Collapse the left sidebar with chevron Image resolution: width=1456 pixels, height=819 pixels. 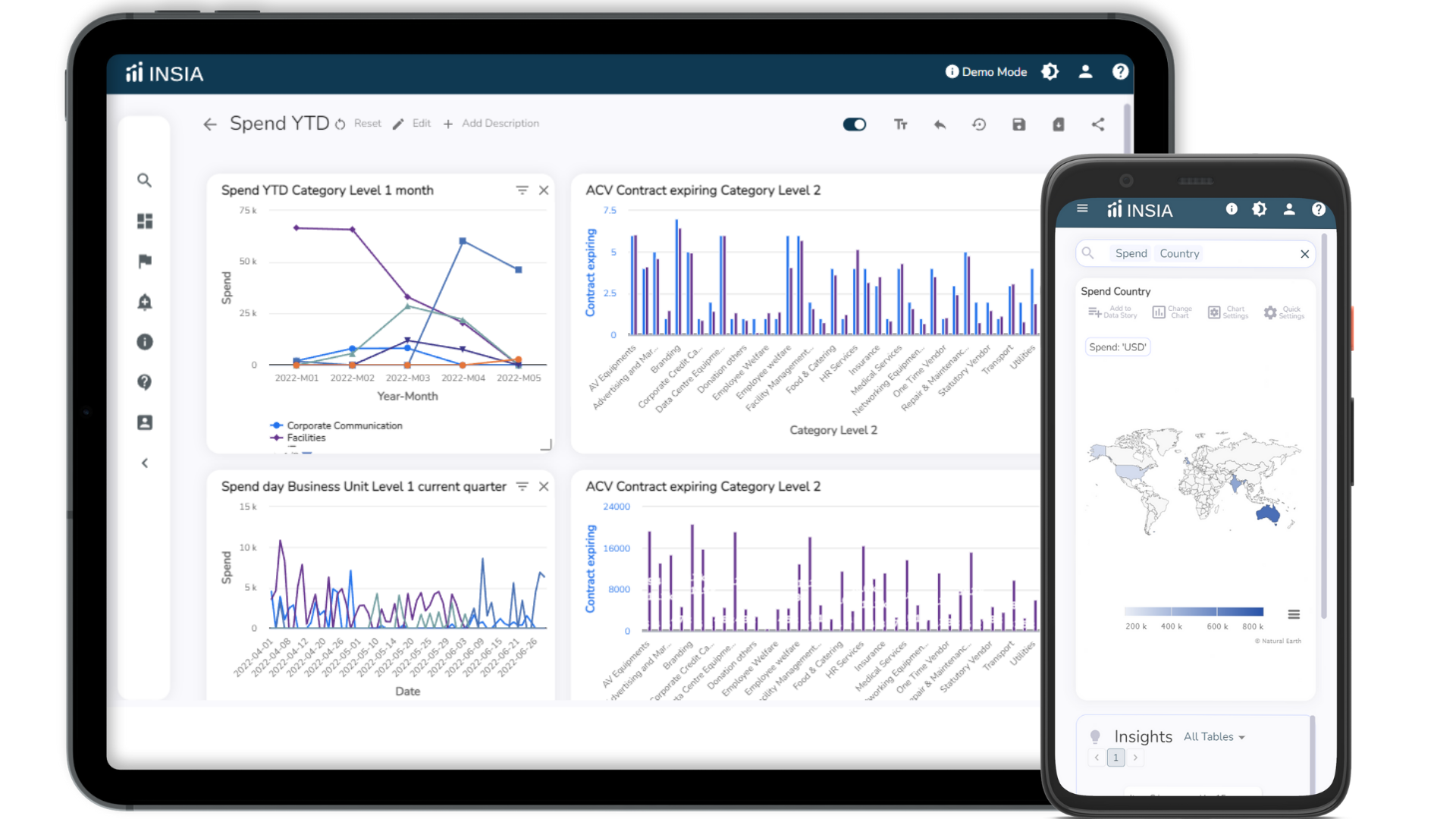144,463
